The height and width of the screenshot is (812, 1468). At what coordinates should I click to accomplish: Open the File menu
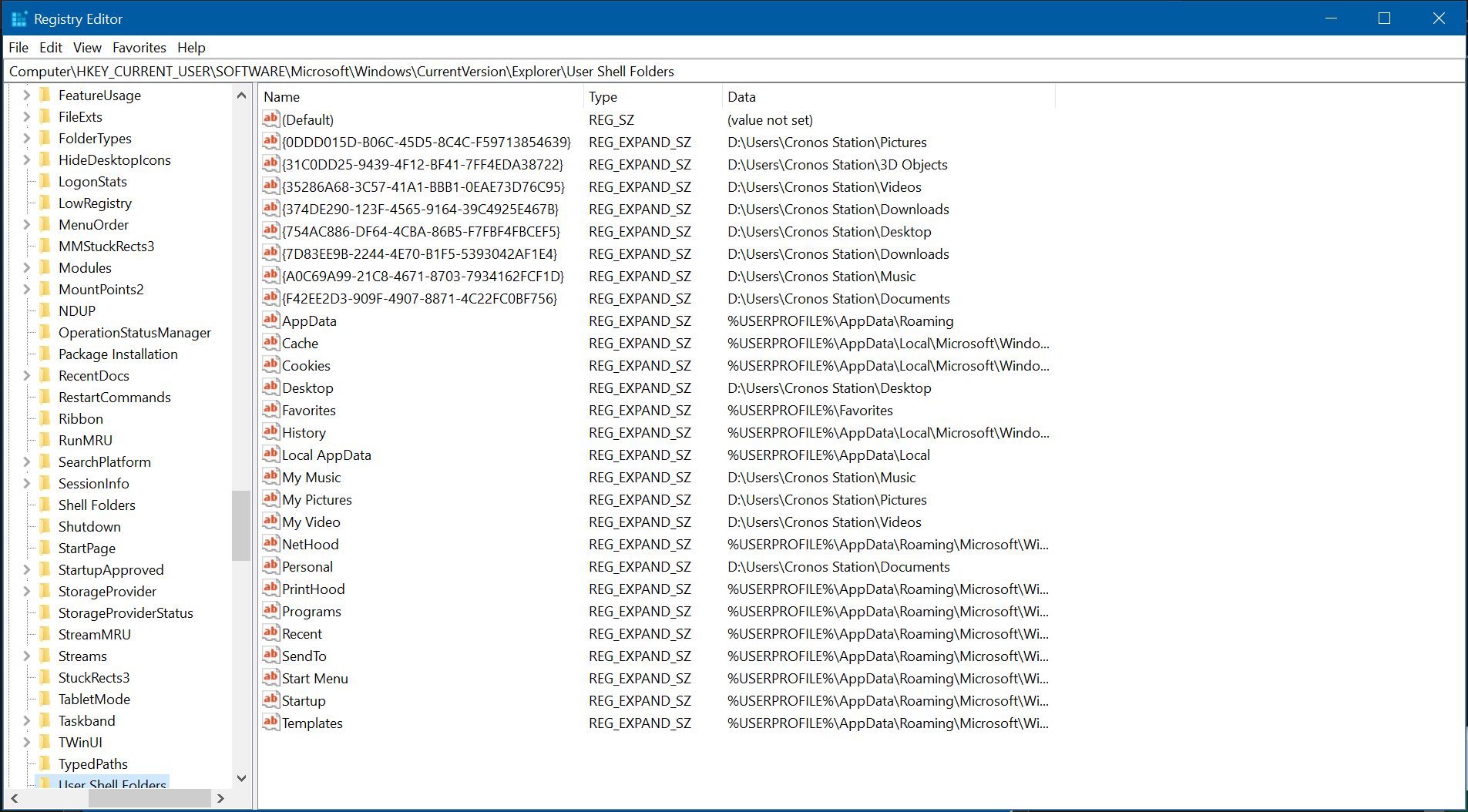pyautogui.click(x=18, y=48)
